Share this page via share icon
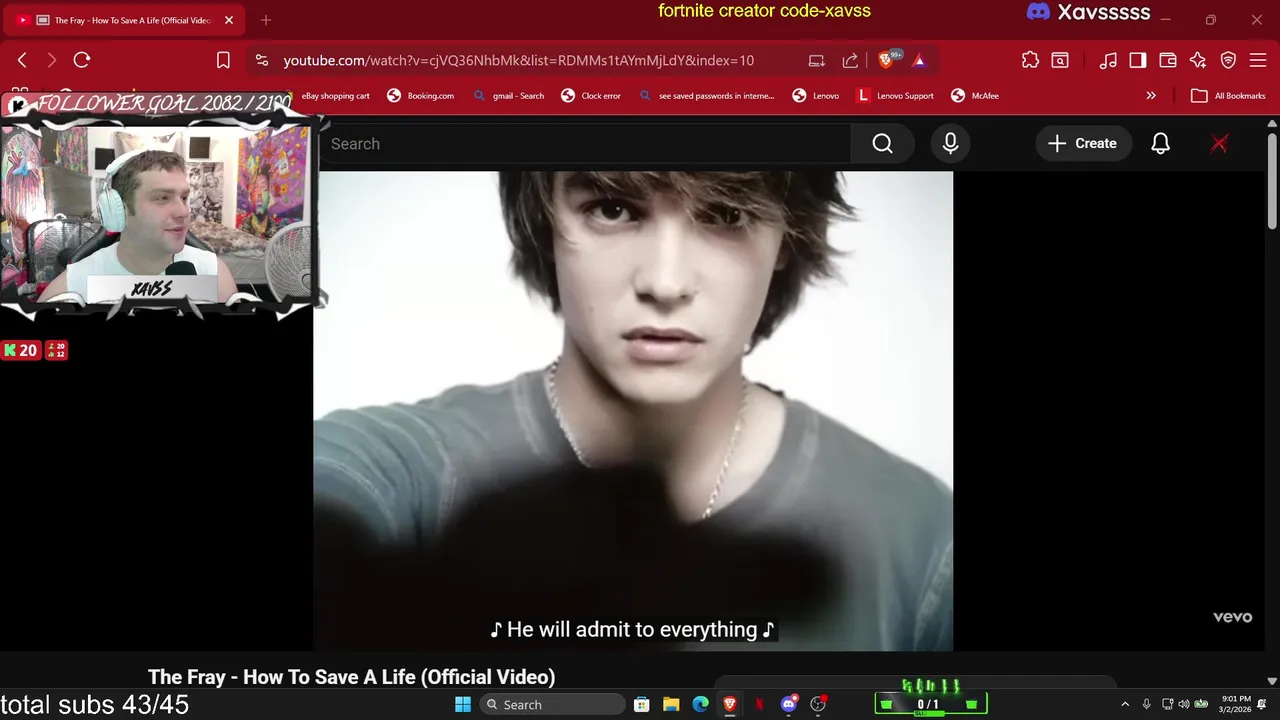Viewport: 1280px width, 720px height. pyautogui.click(x=850, y=60)
